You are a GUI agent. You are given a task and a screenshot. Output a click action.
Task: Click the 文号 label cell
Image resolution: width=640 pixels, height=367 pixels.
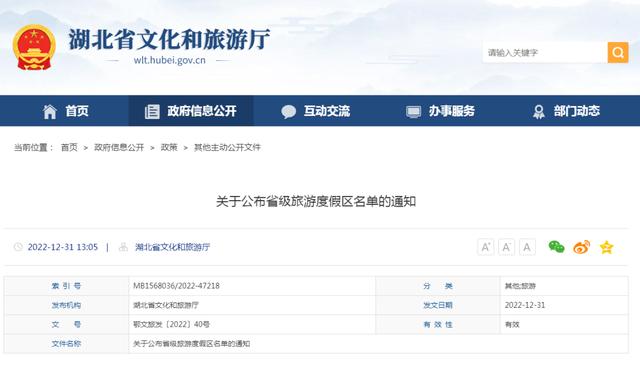click(66, 325)
